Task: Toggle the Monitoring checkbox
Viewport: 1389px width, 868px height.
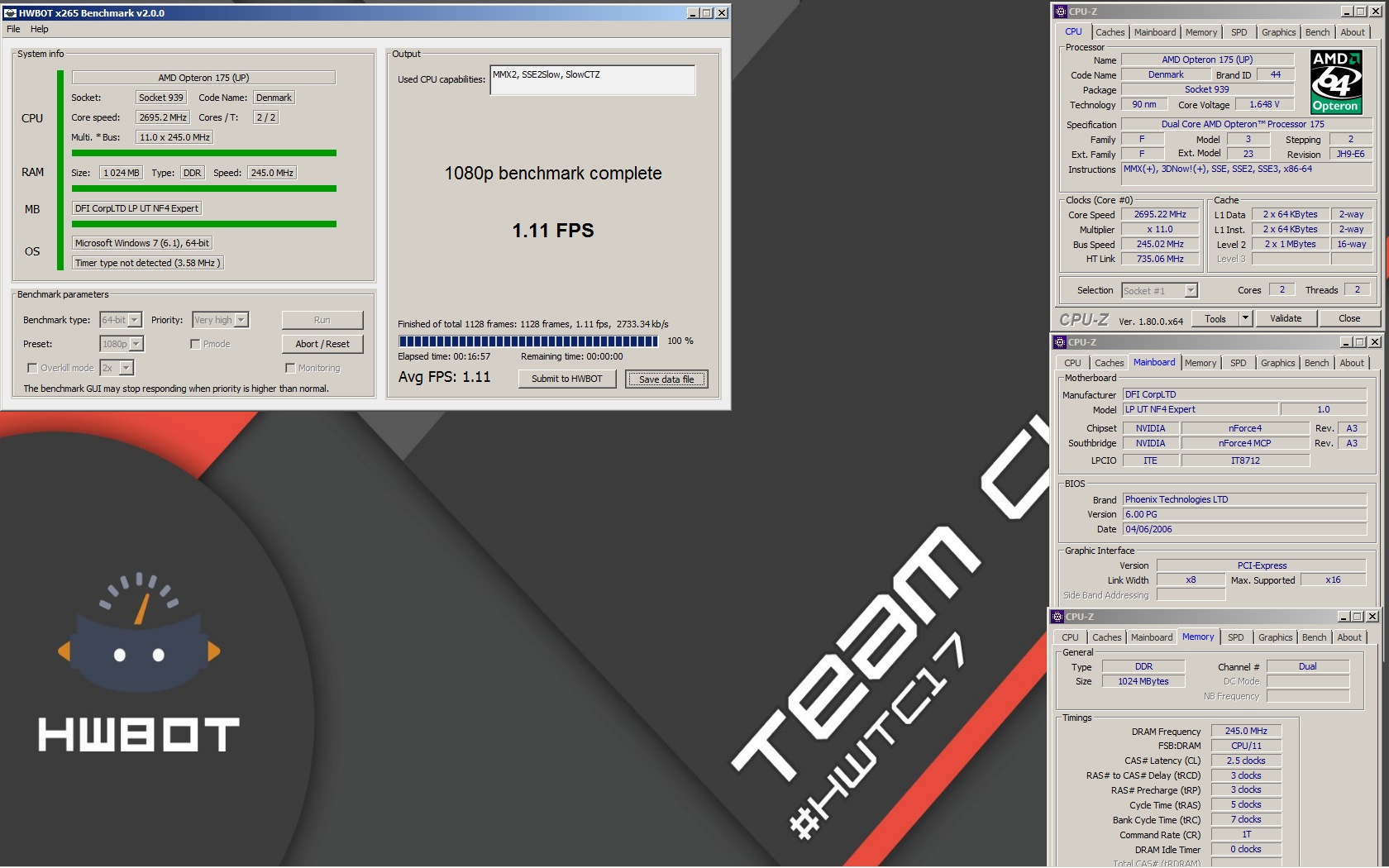Action: (290, 368)
